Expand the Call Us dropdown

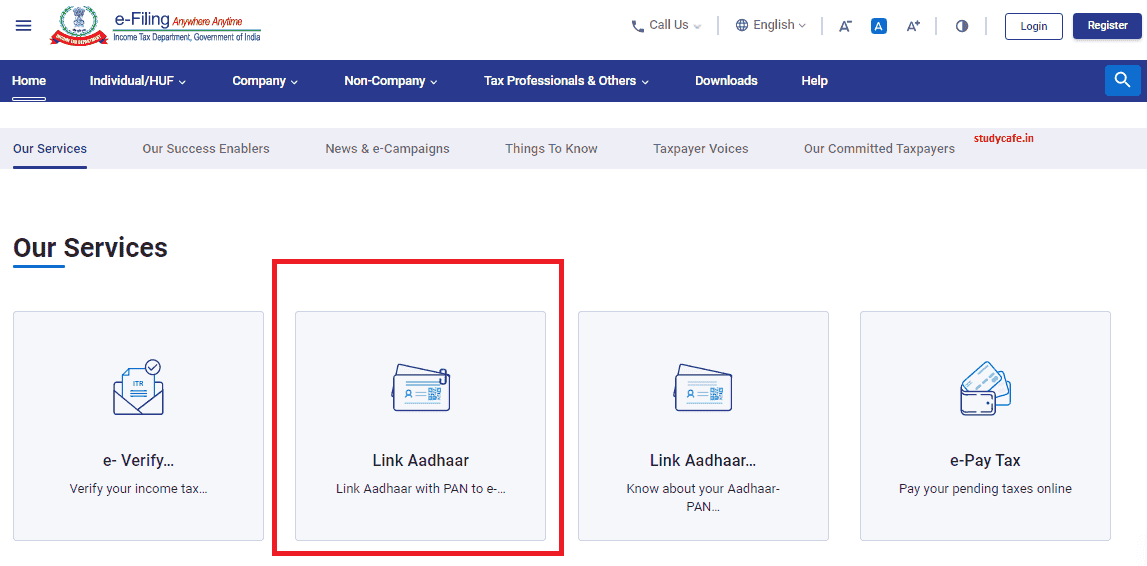pyautogui.click(x=666, y=25)
